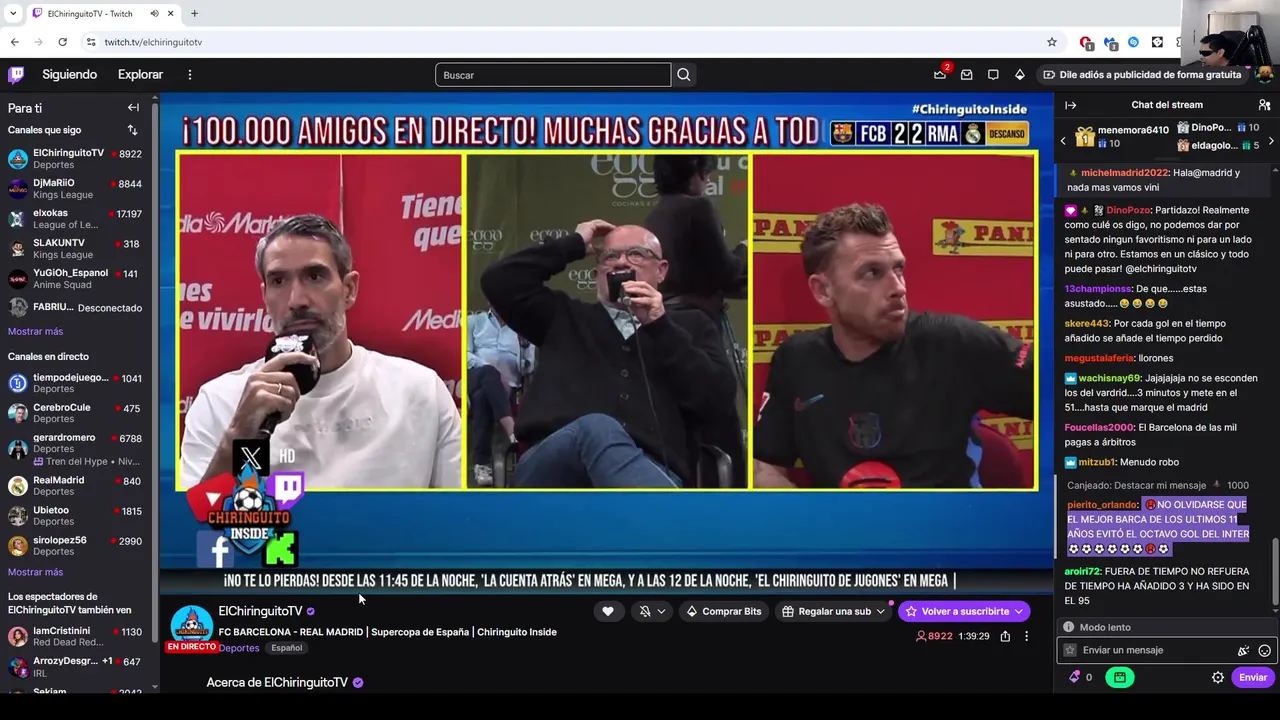
Task: Click the Shazam extension icon
Action: coord(1133,42)
